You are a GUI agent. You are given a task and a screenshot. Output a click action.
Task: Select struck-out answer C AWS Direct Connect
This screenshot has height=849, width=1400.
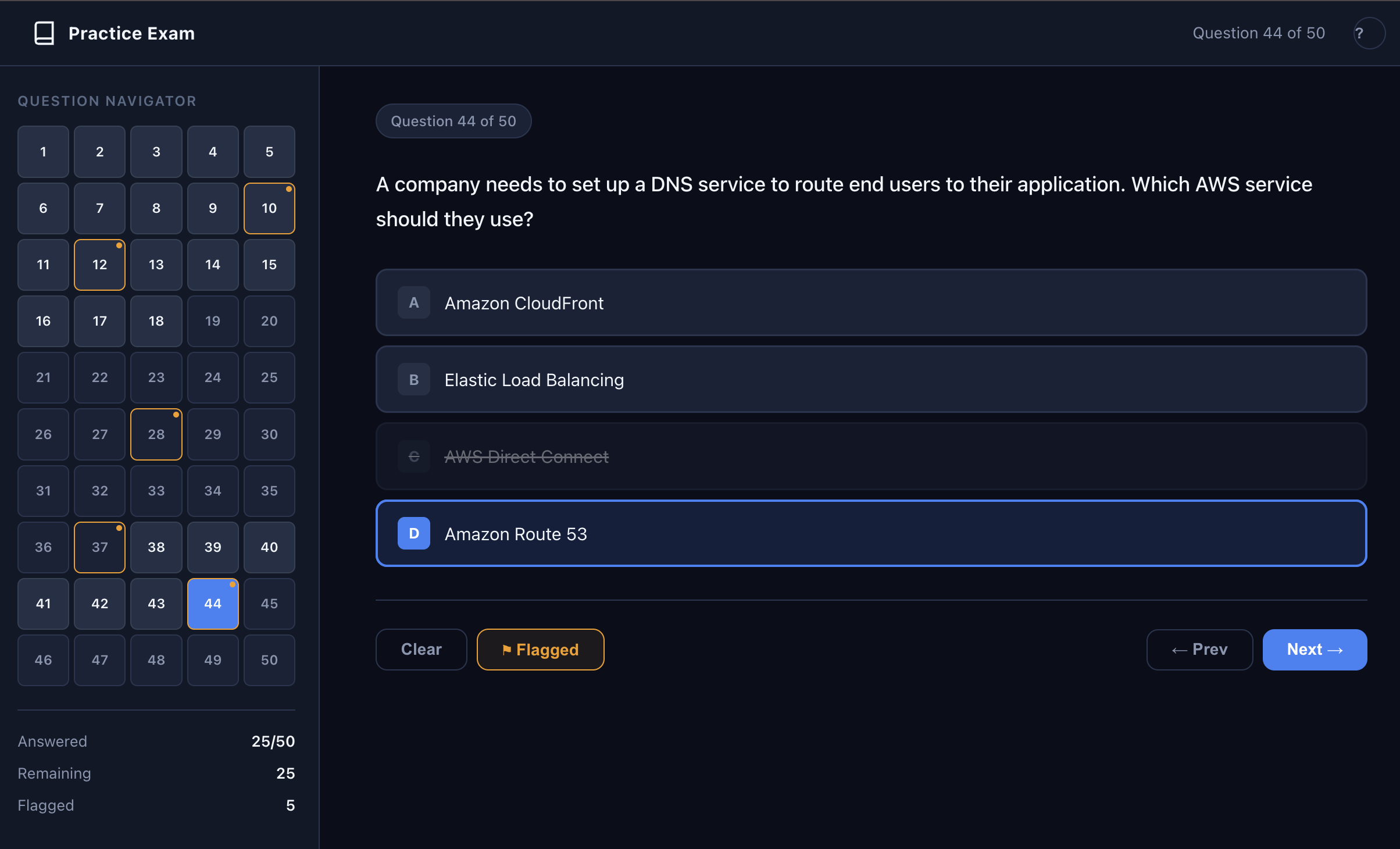click(x=871, y=456)
